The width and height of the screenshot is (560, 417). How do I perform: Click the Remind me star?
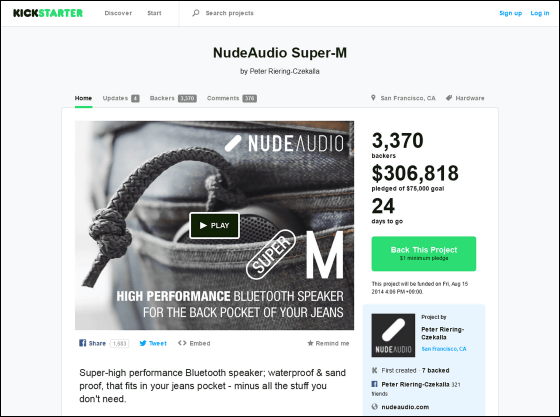pos(310,343)
